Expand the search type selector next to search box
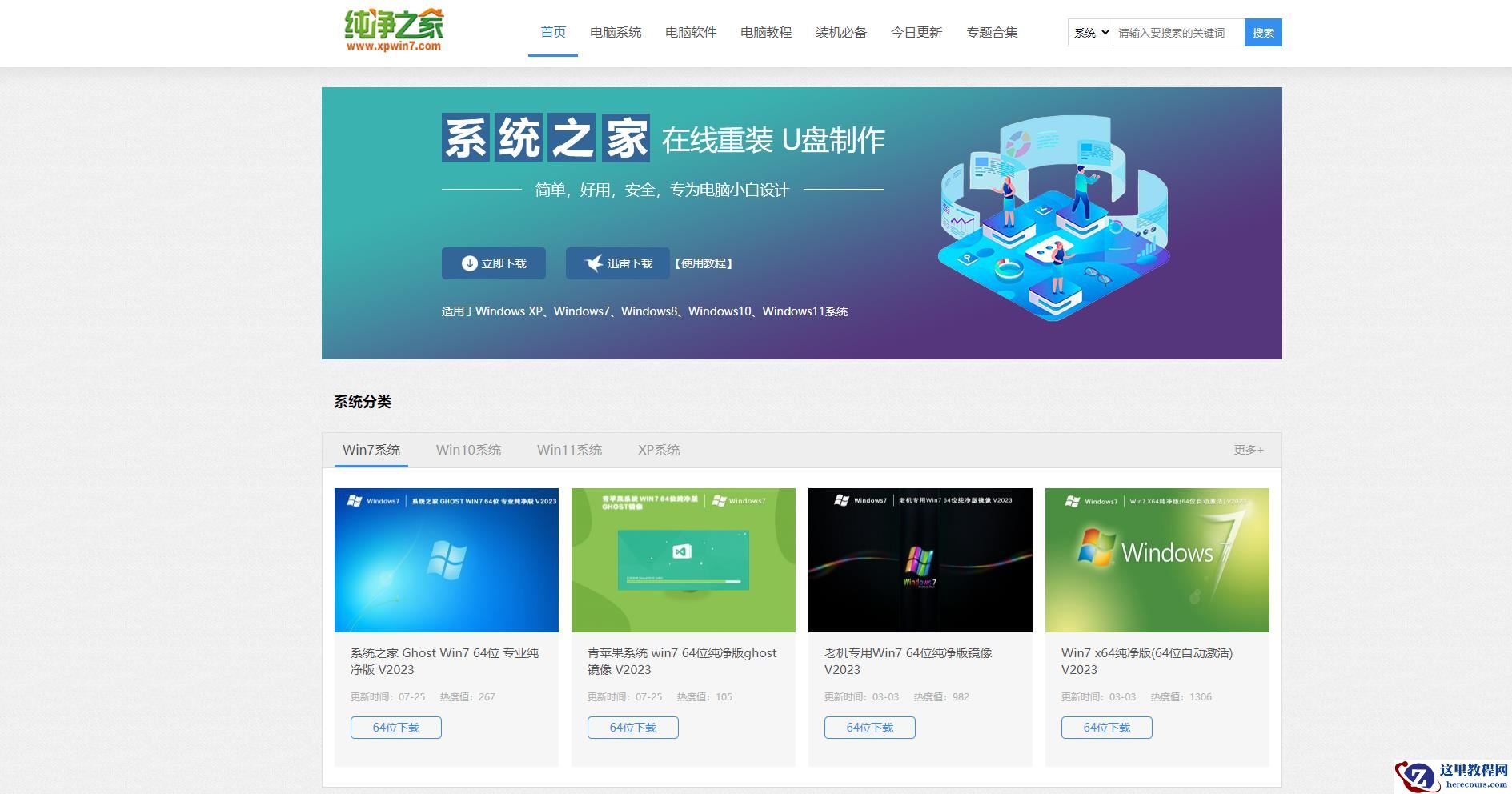This screenshot has height=794, width=1512. (1089, 32)
